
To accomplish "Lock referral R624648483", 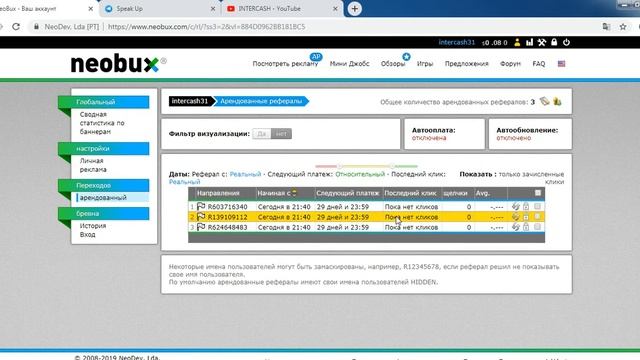I will (526, 227).
